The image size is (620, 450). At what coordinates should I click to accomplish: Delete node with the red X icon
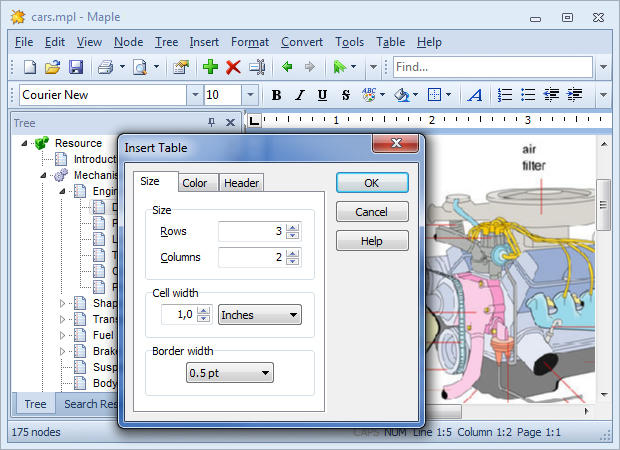pos(233,67)
